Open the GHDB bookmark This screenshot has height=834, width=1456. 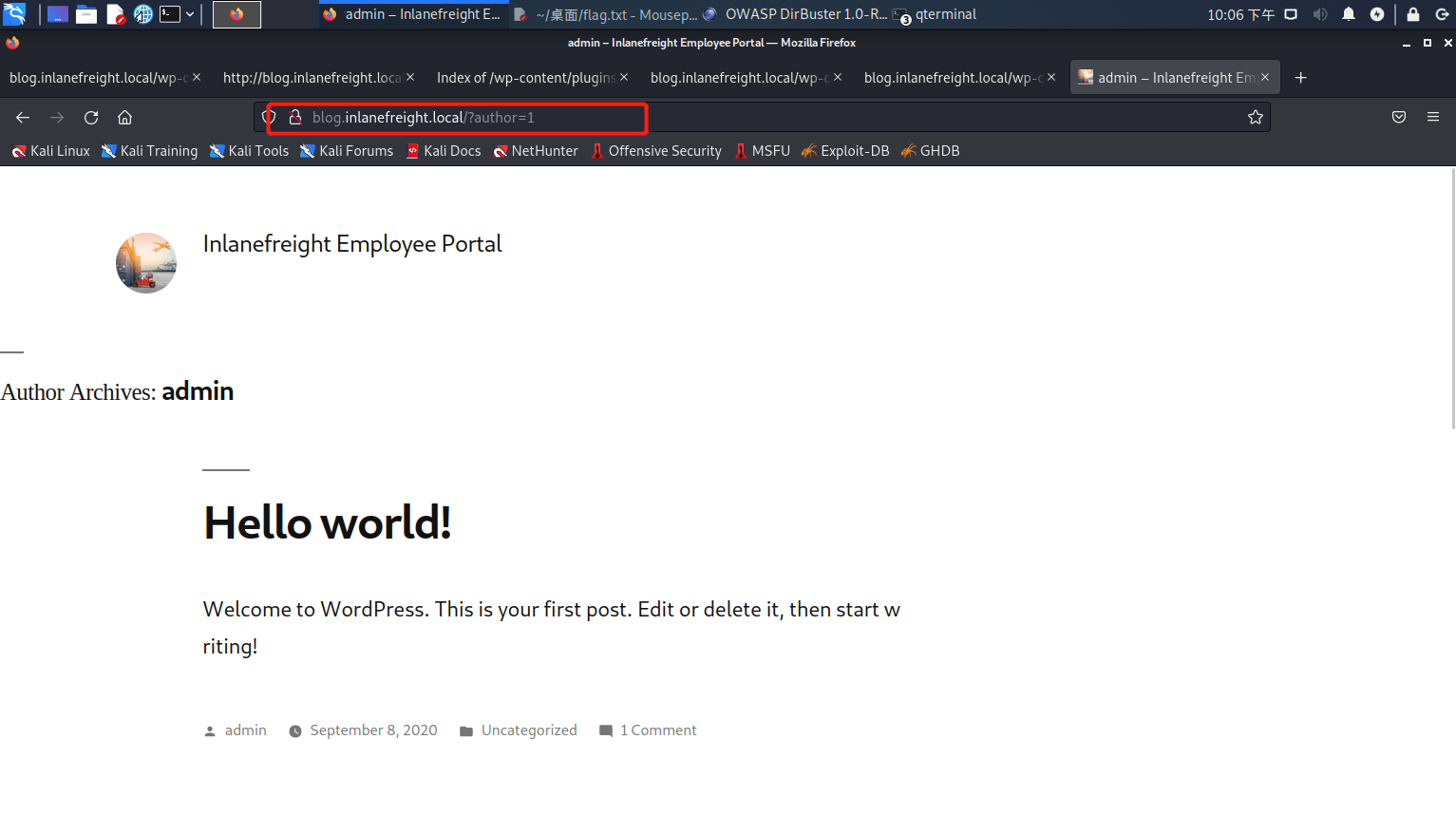point(931,151)
